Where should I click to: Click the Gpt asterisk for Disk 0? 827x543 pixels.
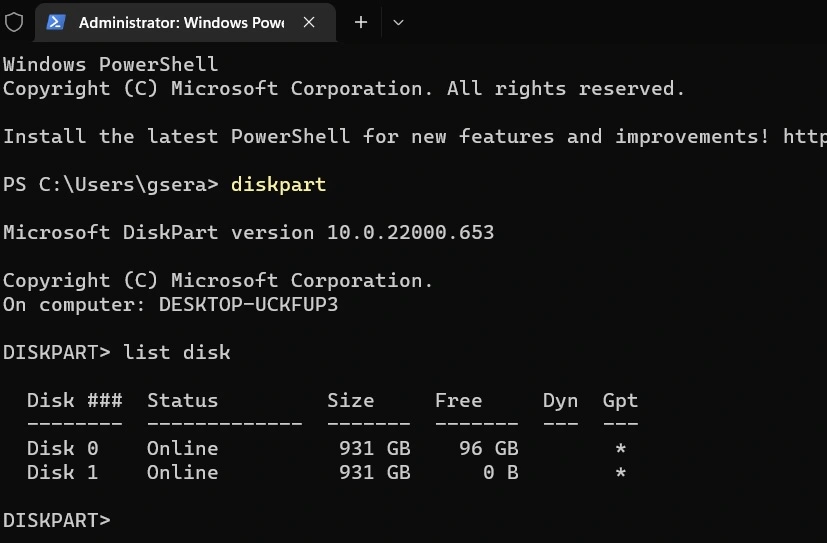621,450
